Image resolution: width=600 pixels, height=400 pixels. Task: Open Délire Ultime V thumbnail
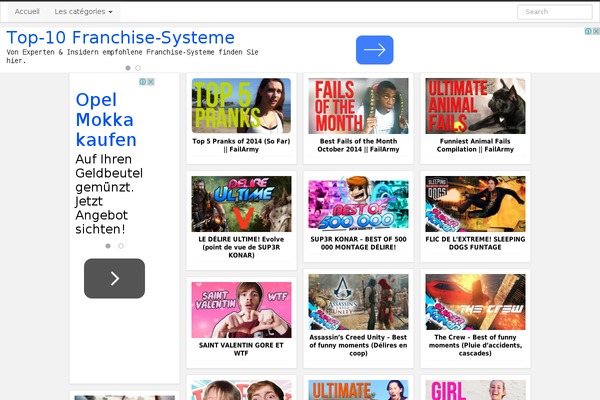click(x=241, y=204)
